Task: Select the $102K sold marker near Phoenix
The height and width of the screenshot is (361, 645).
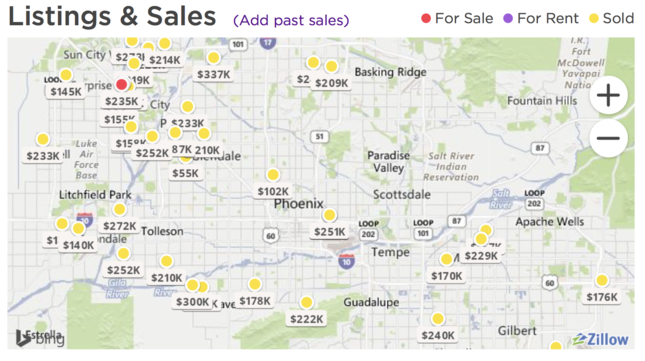Action: tap(273, 175)
